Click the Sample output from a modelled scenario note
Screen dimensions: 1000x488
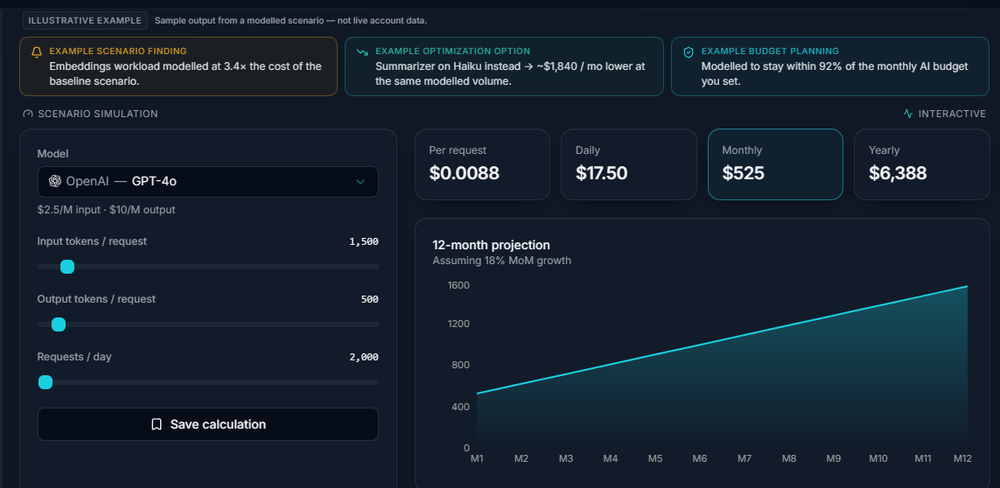coord(291,20)
